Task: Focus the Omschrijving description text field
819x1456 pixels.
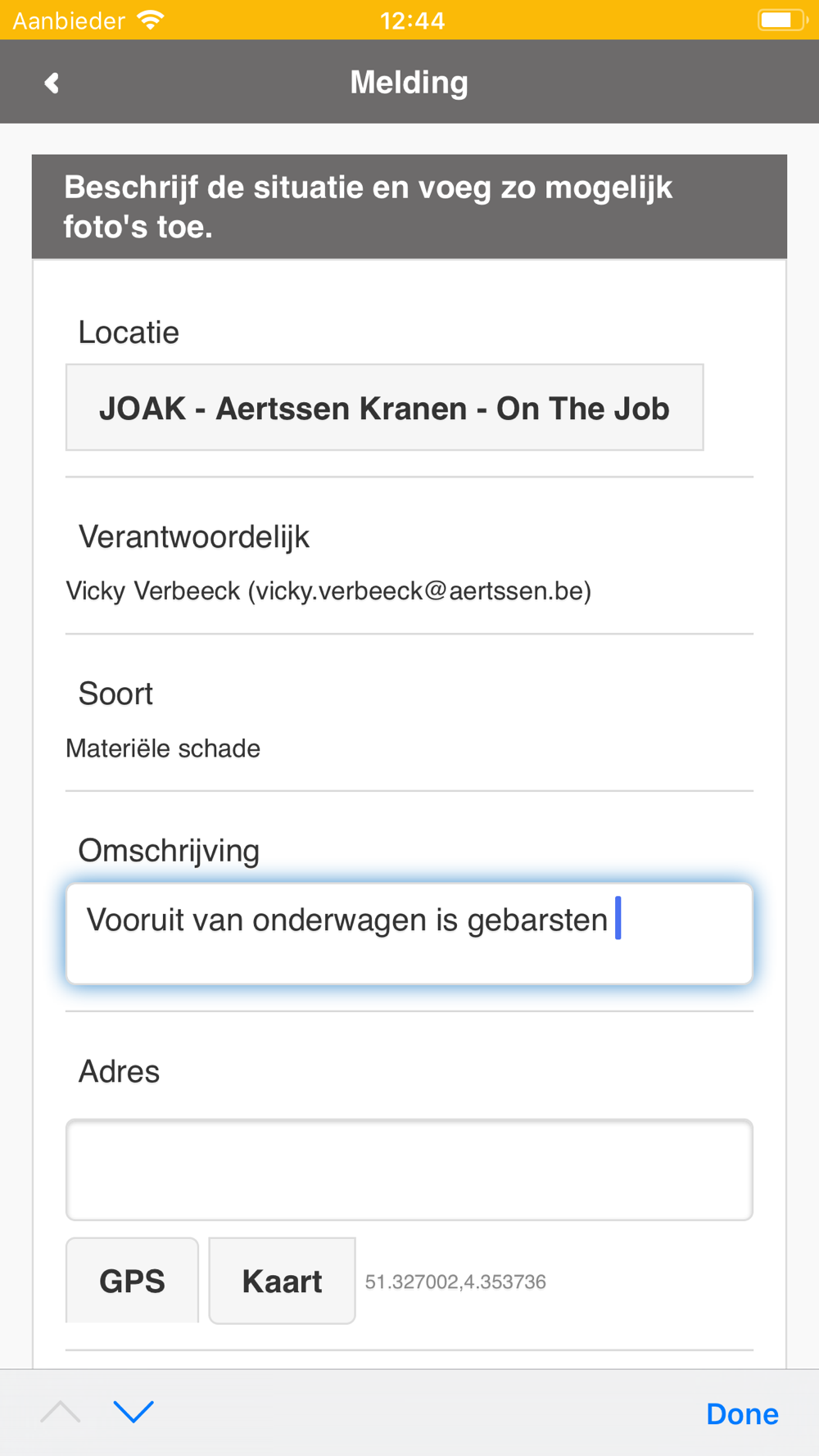Action: click(x=409, y=934)
